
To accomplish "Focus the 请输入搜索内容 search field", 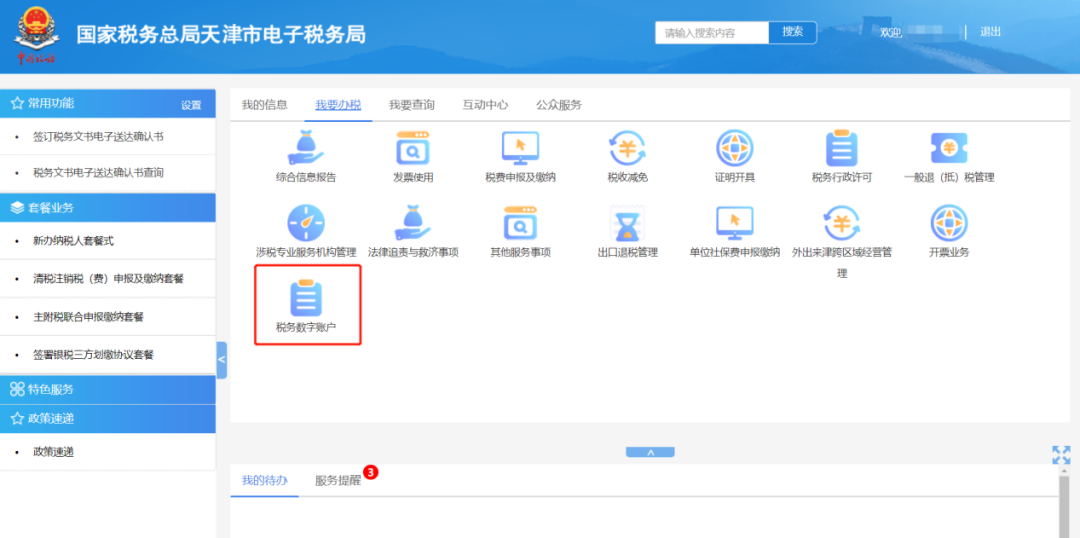I will click(712, 32).
